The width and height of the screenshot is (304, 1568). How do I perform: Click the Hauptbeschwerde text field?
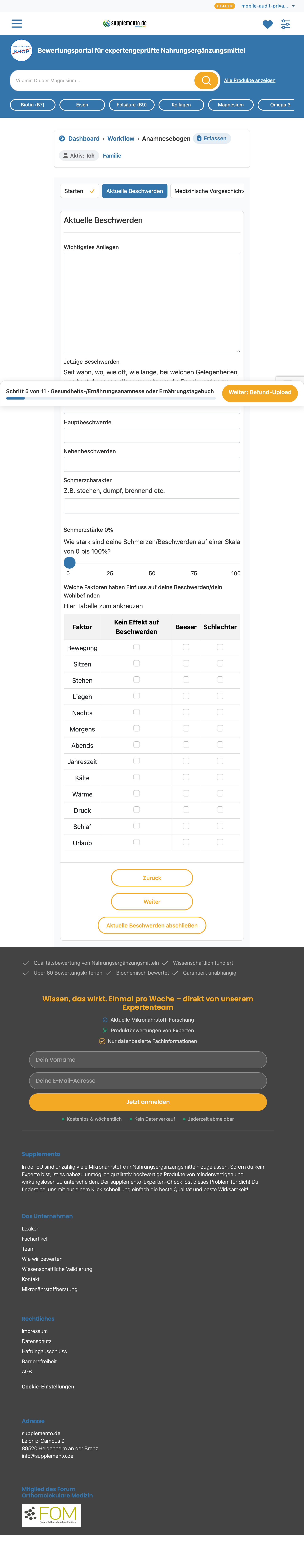[x=152, y=435]
